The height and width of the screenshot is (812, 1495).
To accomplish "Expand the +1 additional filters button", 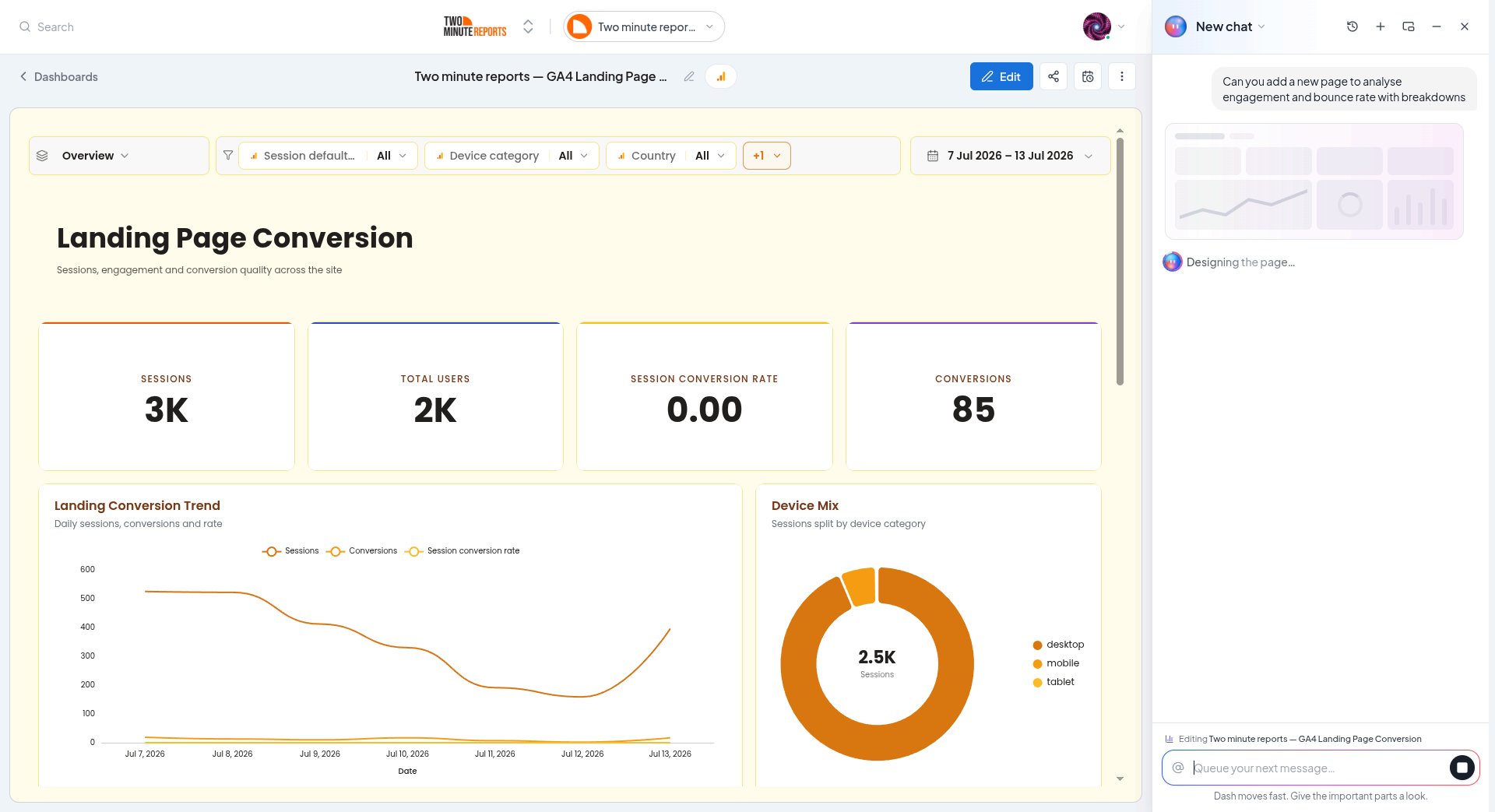I will tap(767, 156).
